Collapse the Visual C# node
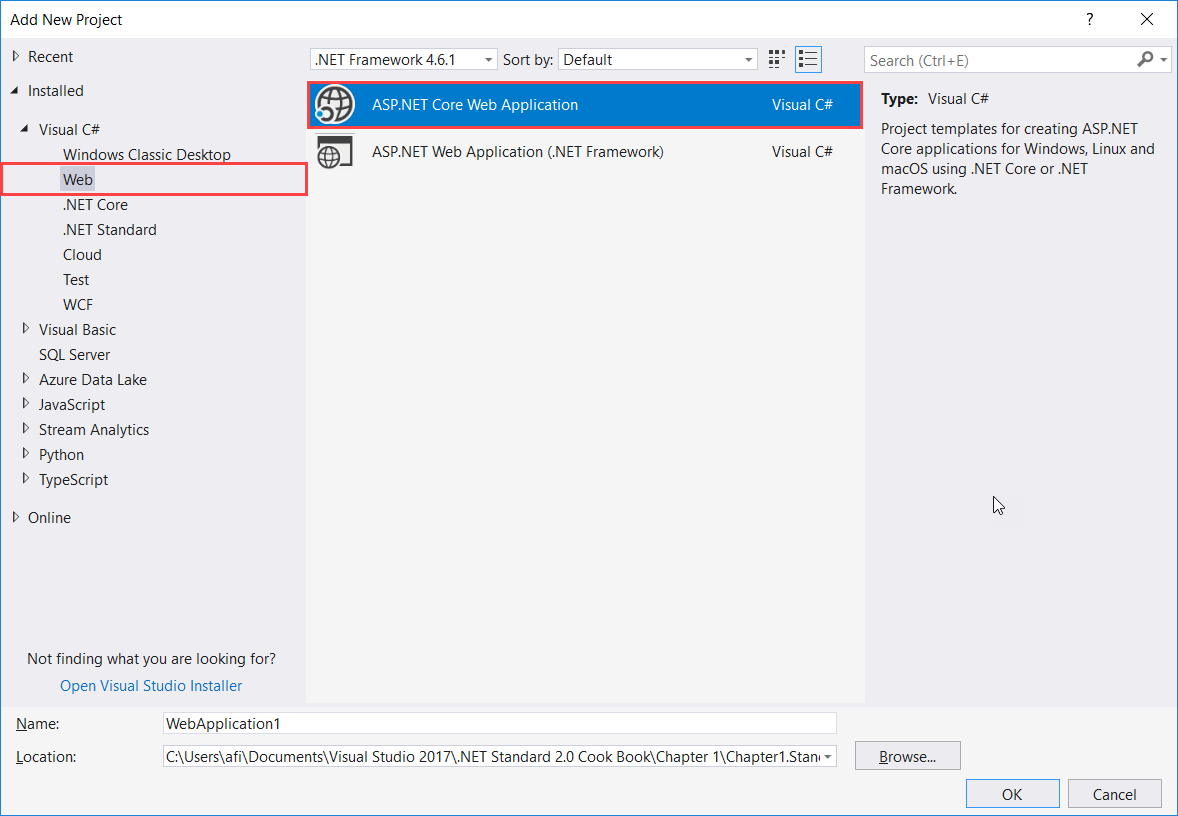Viewport: 1178px width, 816px height. (26, 129)
